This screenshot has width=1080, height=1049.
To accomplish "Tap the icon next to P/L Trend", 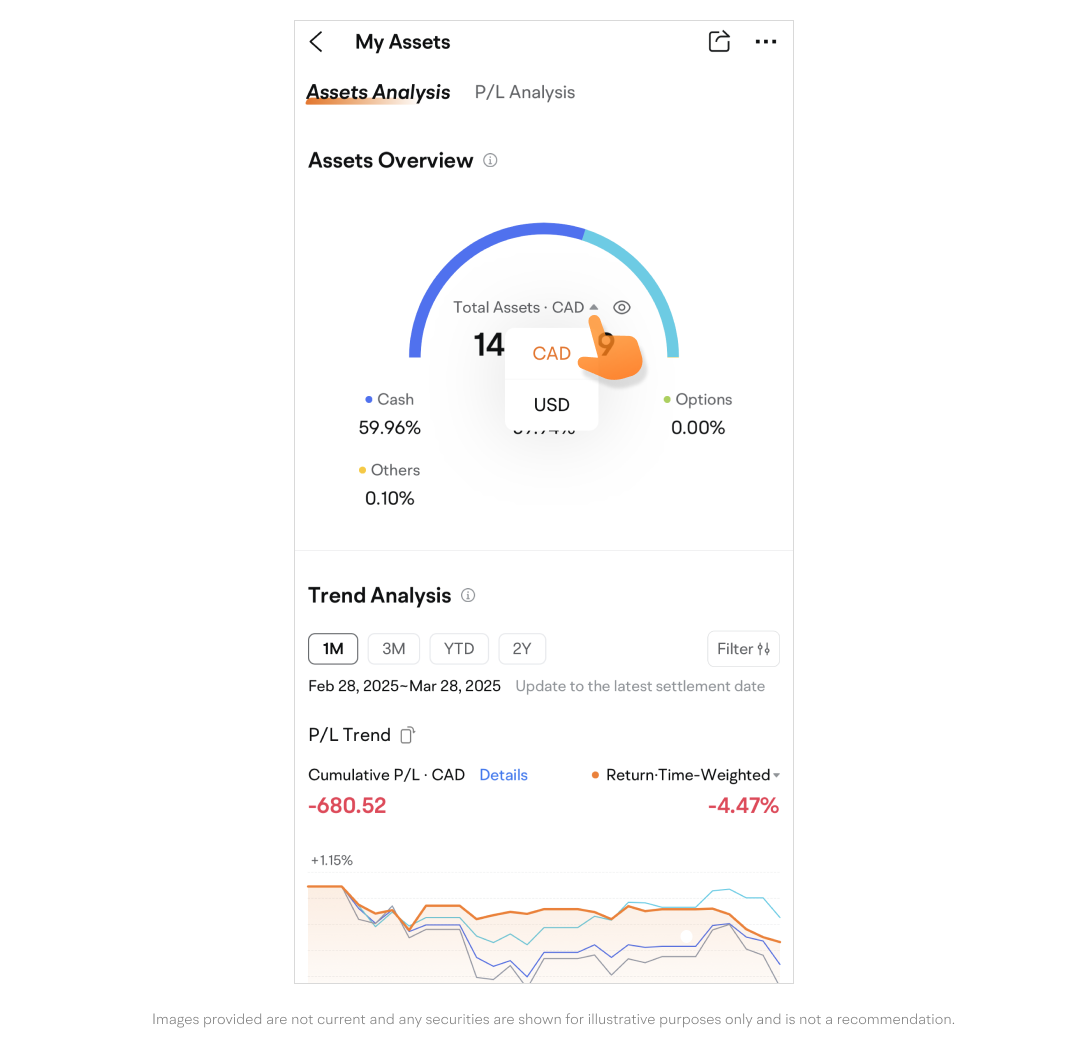I will 407,735.
